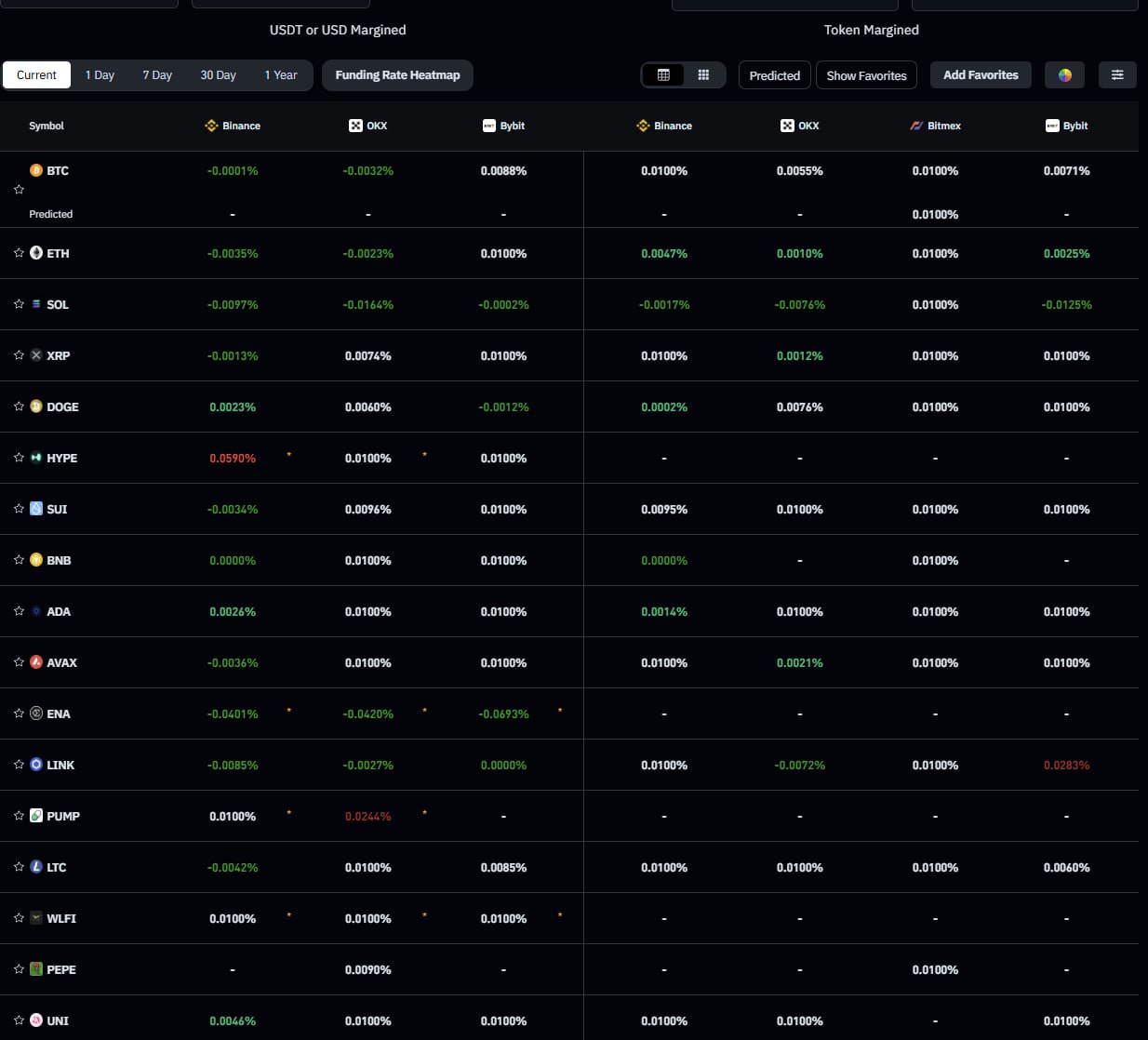The width and height of the screenshot is (1148, 1040).
Task: Switch to table list view icon
Action: click(x=663, y=75)
